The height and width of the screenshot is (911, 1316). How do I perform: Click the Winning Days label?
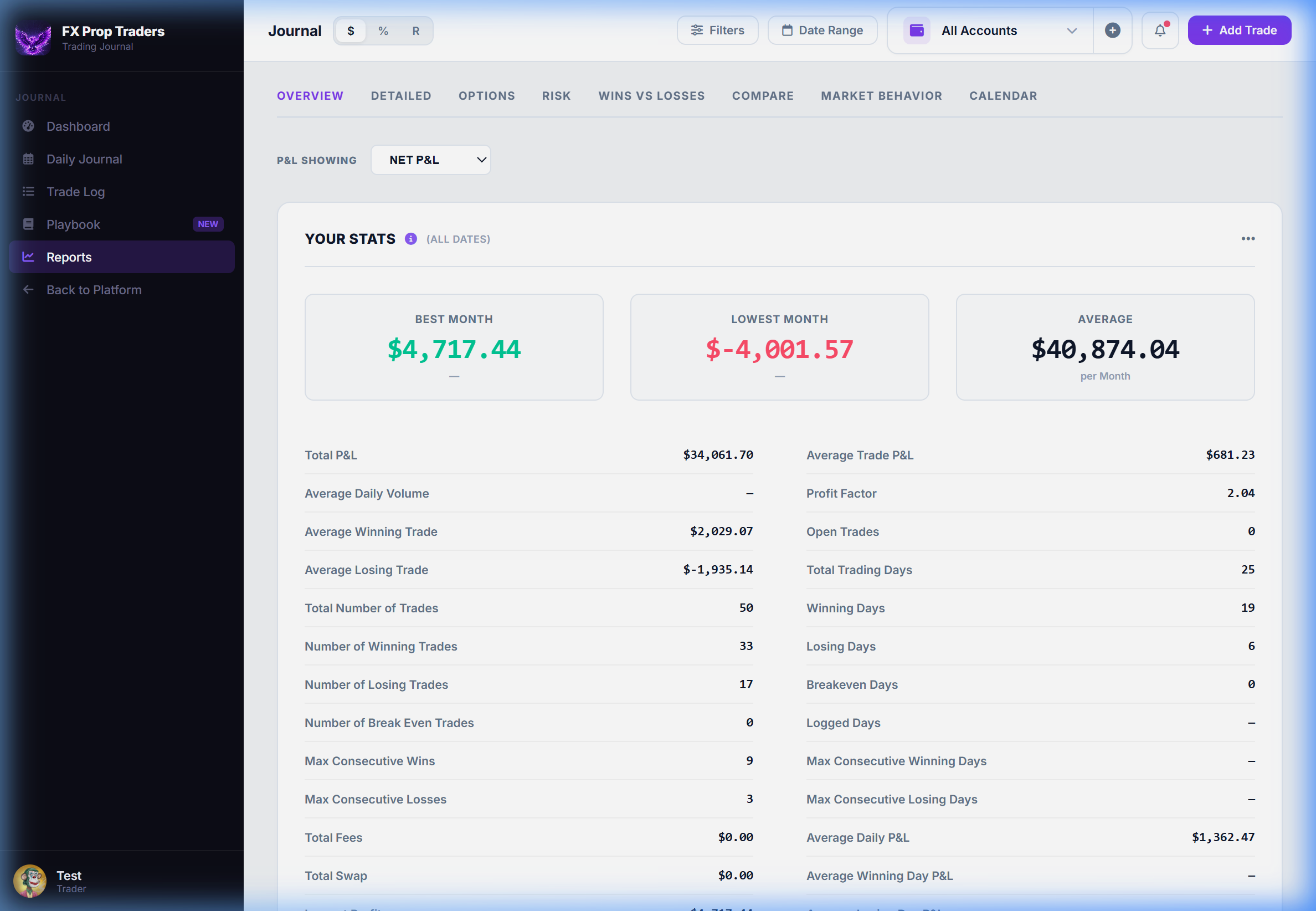(845, 608)
